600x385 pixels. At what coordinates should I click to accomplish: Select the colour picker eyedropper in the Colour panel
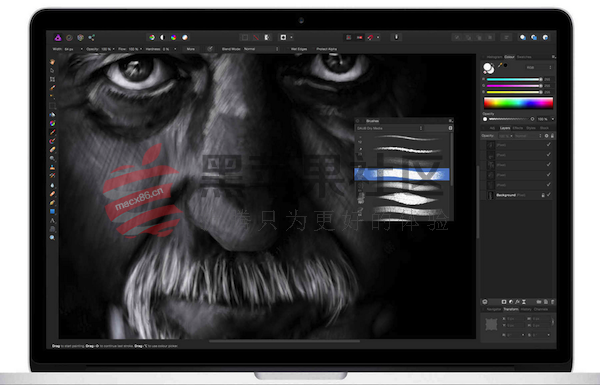point(500,65)
